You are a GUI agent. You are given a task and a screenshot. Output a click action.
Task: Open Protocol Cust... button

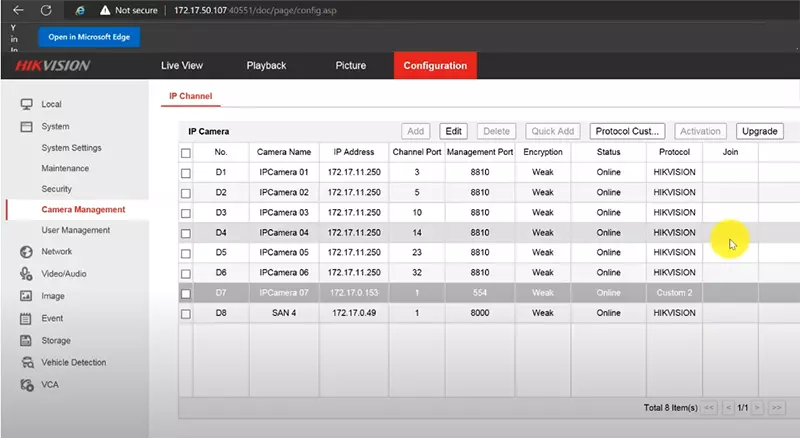pyautogui.click(x=627, y=131)
